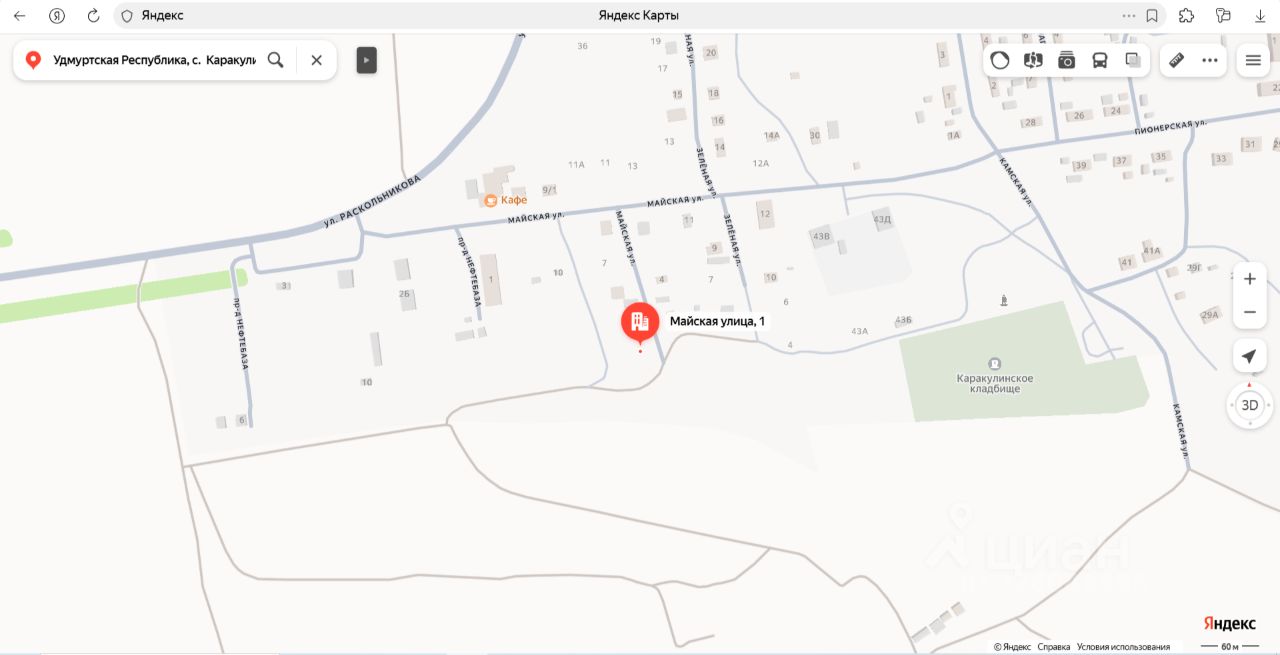Open Условия использования link

click(1123, 647)
